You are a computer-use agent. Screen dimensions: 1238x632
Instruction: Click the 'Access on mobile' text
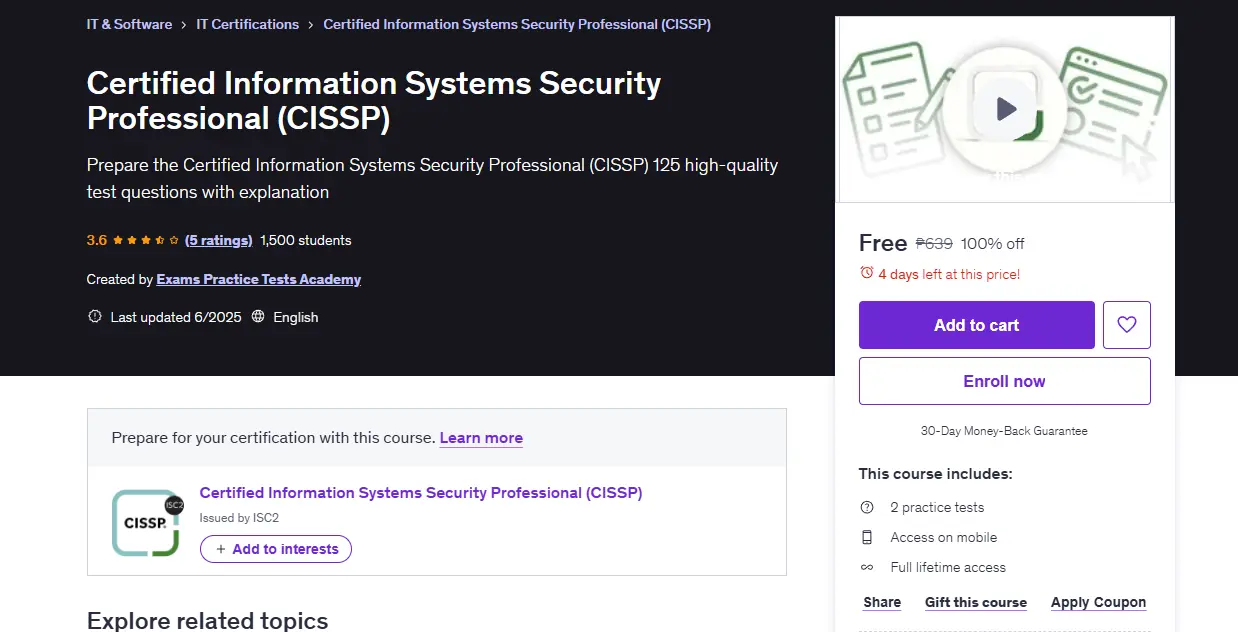tap(944, 537)
